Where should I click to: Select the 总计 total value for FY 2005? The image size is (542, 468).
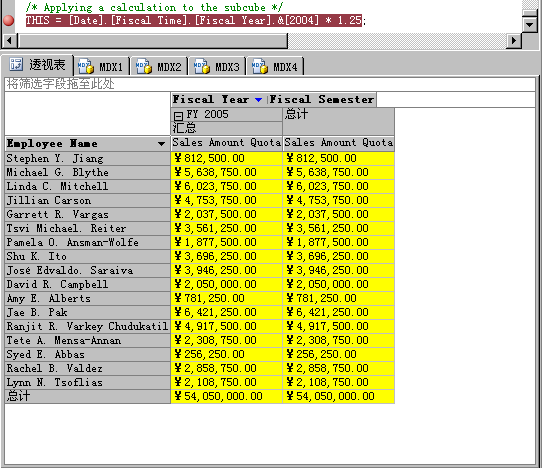click(226, 396)
